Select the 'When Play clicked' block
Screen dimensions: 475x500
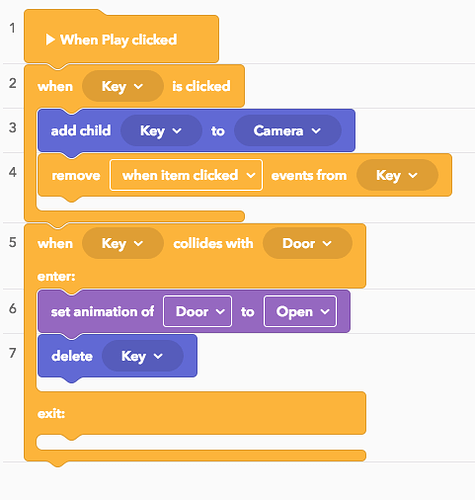coord(121,38)
